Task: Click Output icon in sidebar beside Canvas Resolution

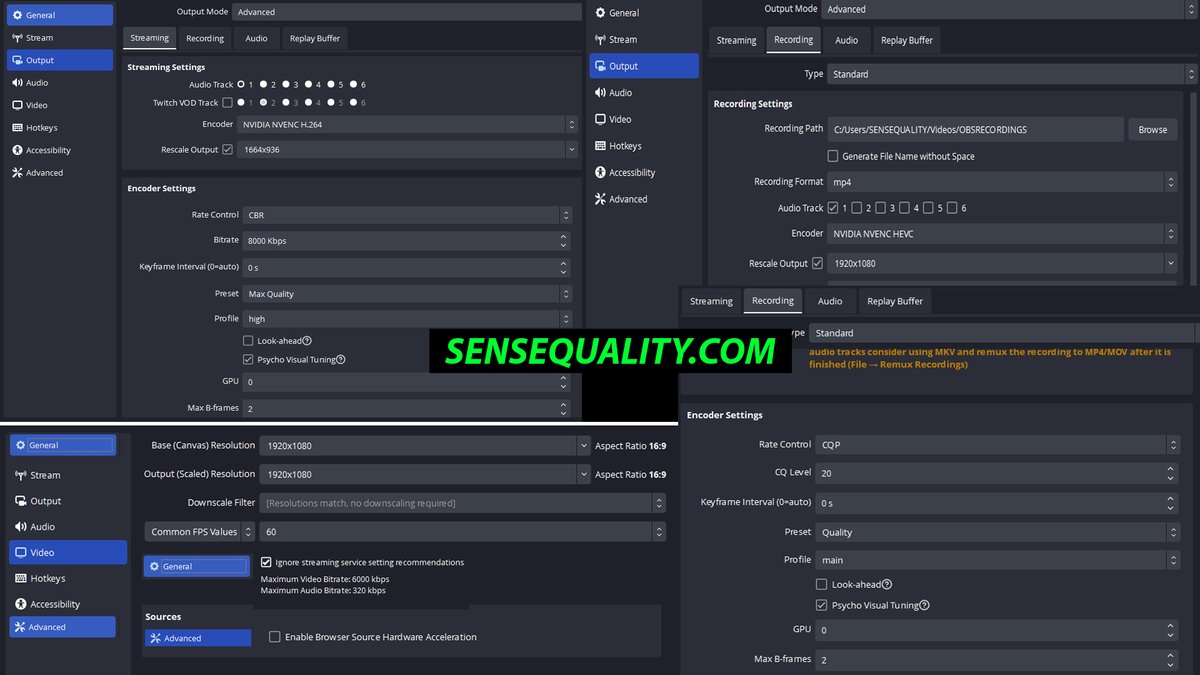Action: (x=21, y=501)
